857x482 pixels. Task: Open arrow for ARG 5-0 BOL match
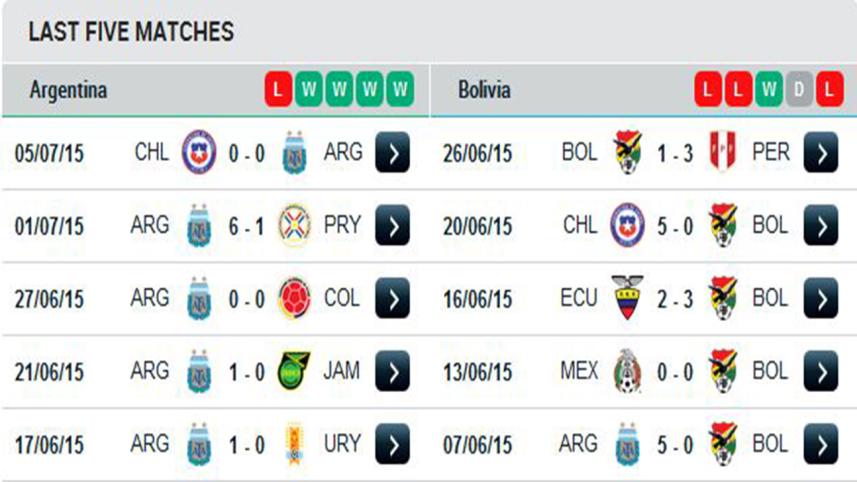pos(820,444)
